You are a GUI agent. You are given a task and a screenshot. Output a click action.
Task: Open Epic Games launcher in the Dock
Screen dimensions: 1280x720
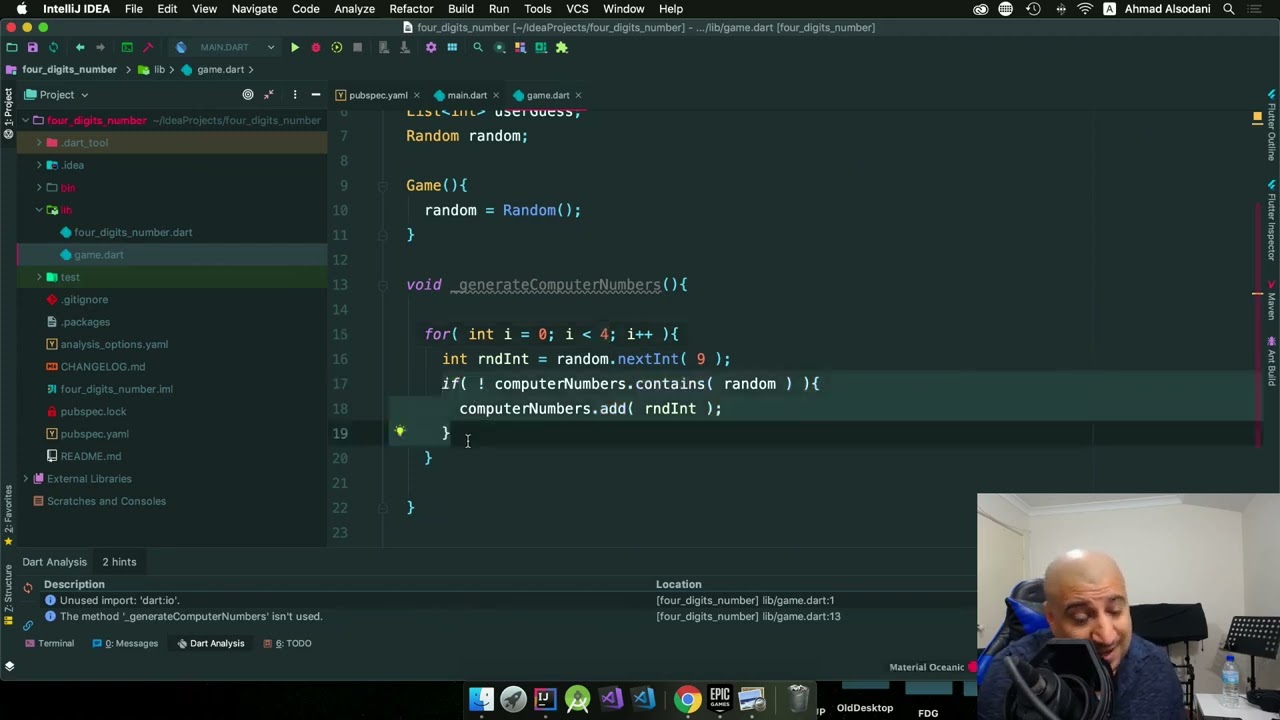720,699
